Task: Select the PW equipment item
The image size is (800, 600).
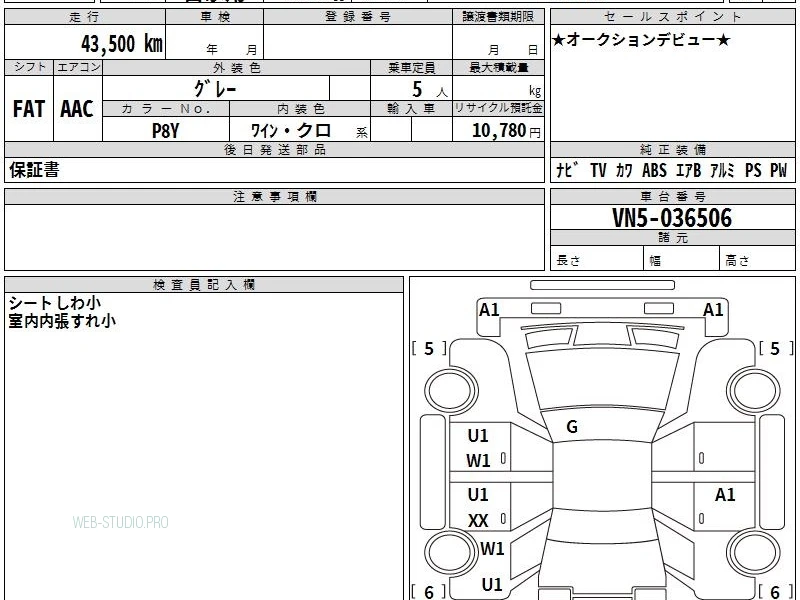Action: [779, 170]
